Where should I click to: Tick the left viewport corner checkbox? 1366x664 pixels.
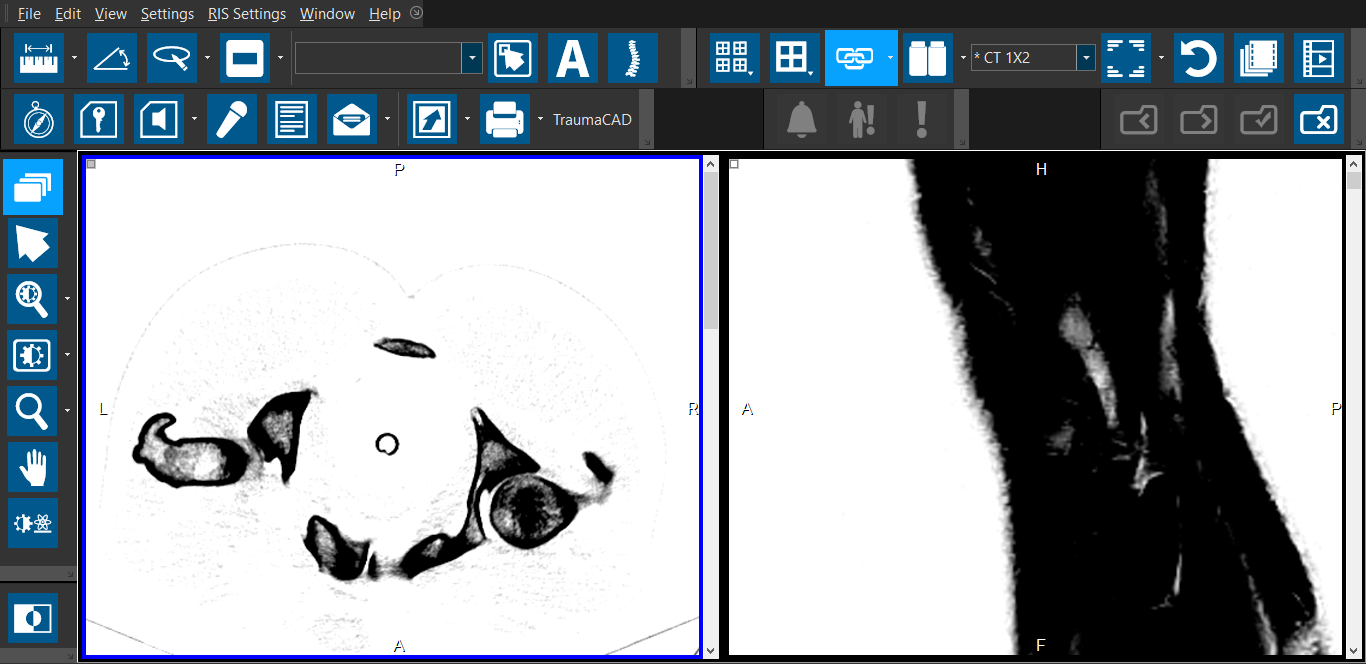point(91,164)
